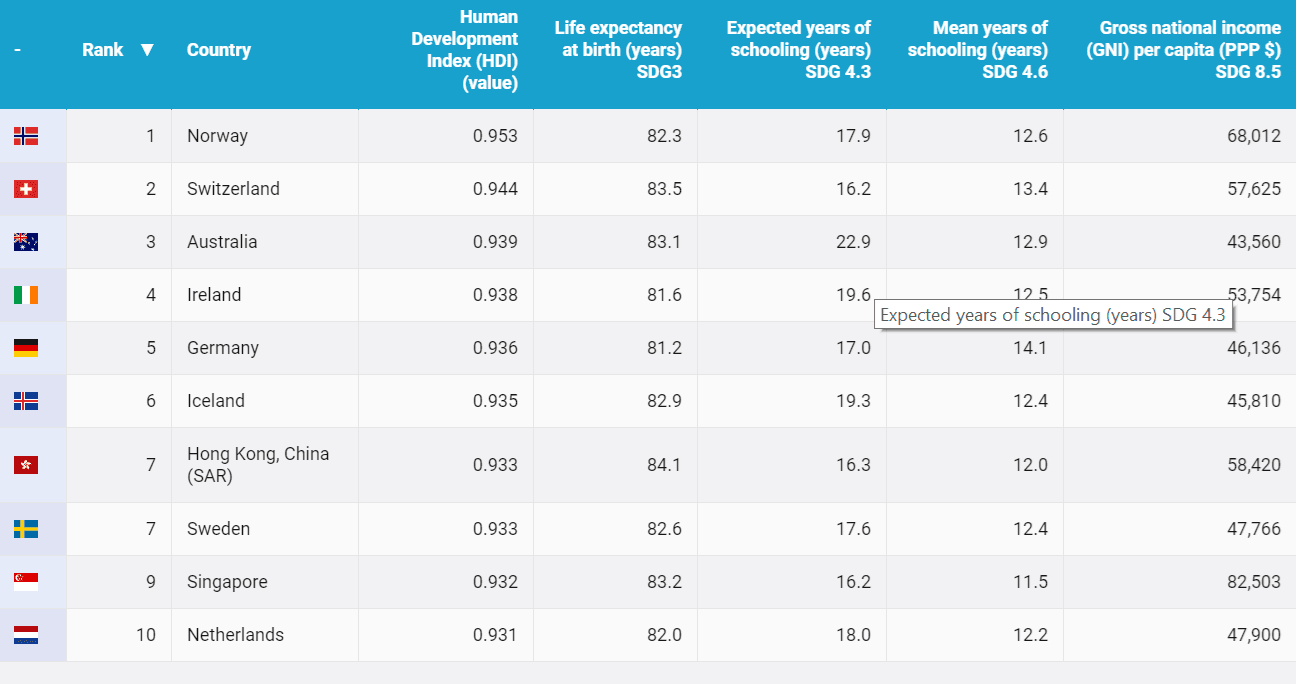Sort by Life expectancy at birth header
Image resolution: width=1296 pixels, height=684 pixels.
(618, 50)
